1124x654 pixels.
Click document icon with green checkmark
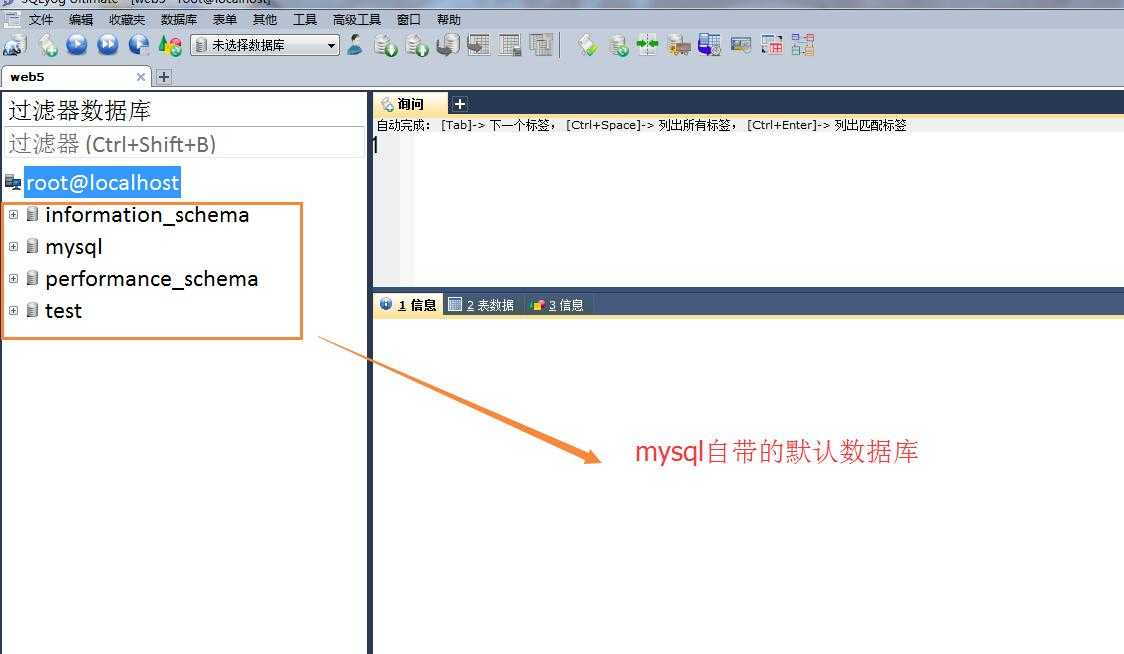(x=588, y=45)
